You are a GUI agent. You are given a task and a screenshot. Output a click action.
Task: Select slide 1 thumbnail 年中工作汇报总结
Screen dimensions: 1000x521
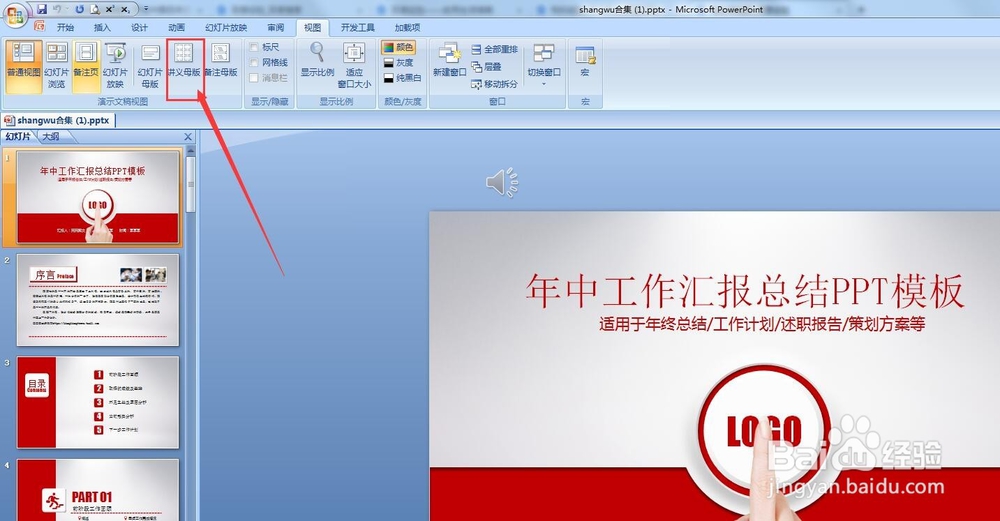(98, 197)
